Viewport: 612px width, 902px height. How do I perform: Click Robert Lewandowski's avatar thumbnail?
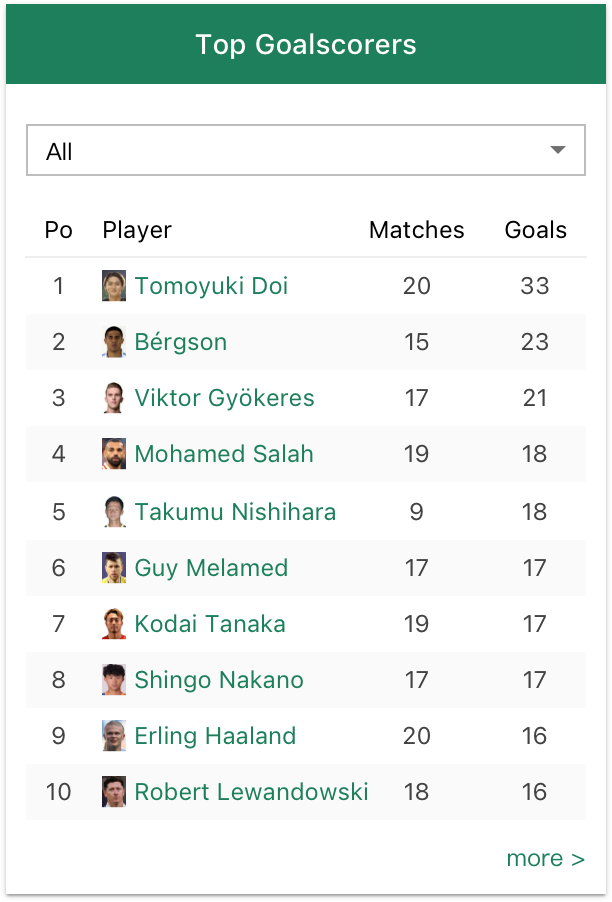click(x=114, y=792)
